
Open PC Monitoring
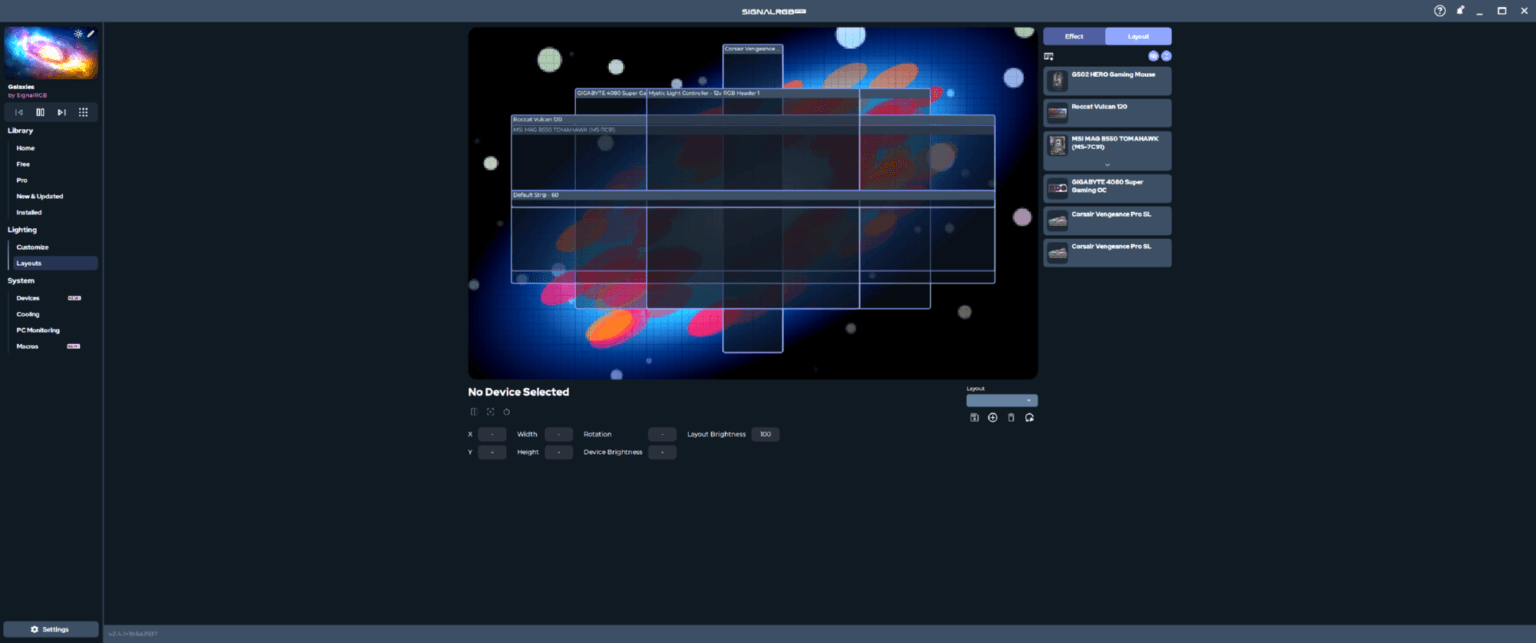point(38,330)
